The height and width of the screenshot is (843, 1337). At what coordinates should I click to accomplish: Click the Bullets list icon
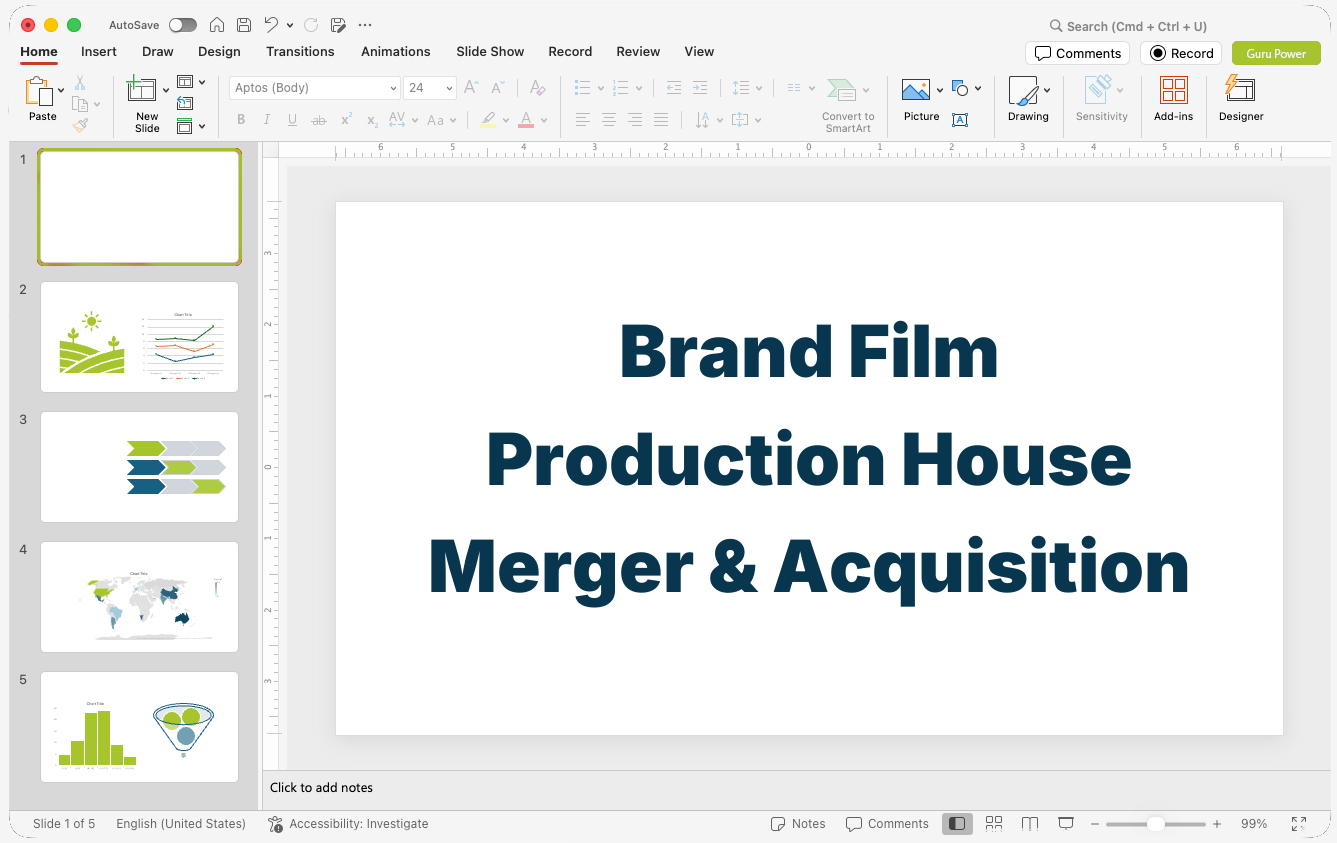point(583,88)
